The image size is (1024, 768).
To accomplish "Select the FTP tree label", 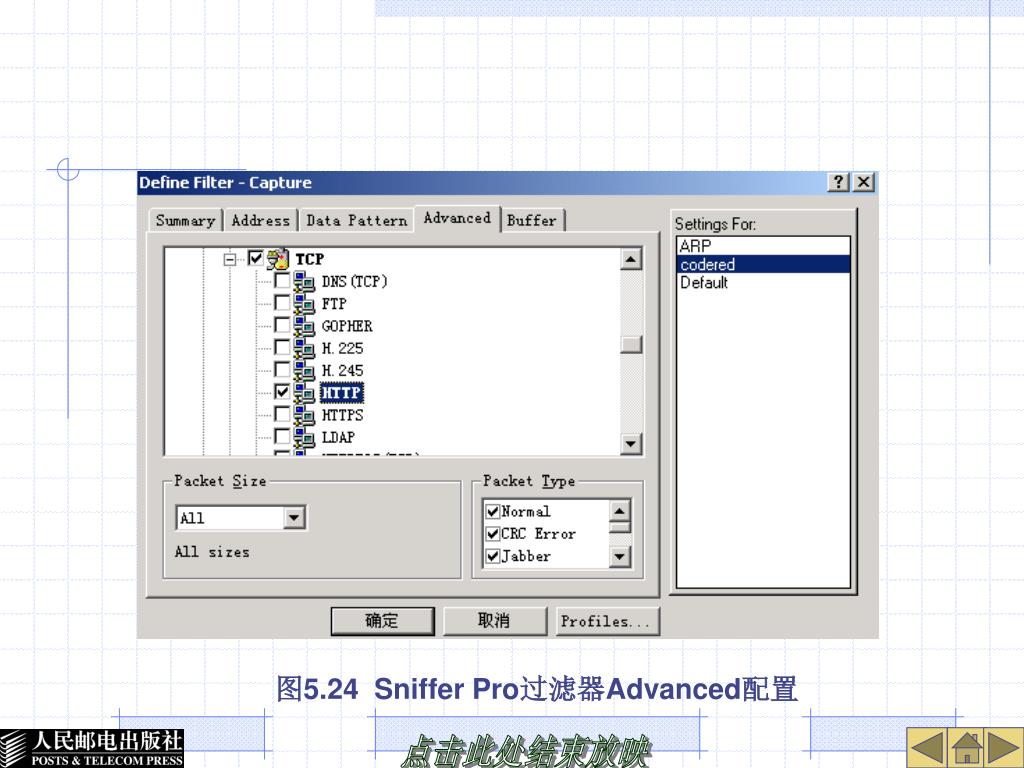I will point(334,304).
